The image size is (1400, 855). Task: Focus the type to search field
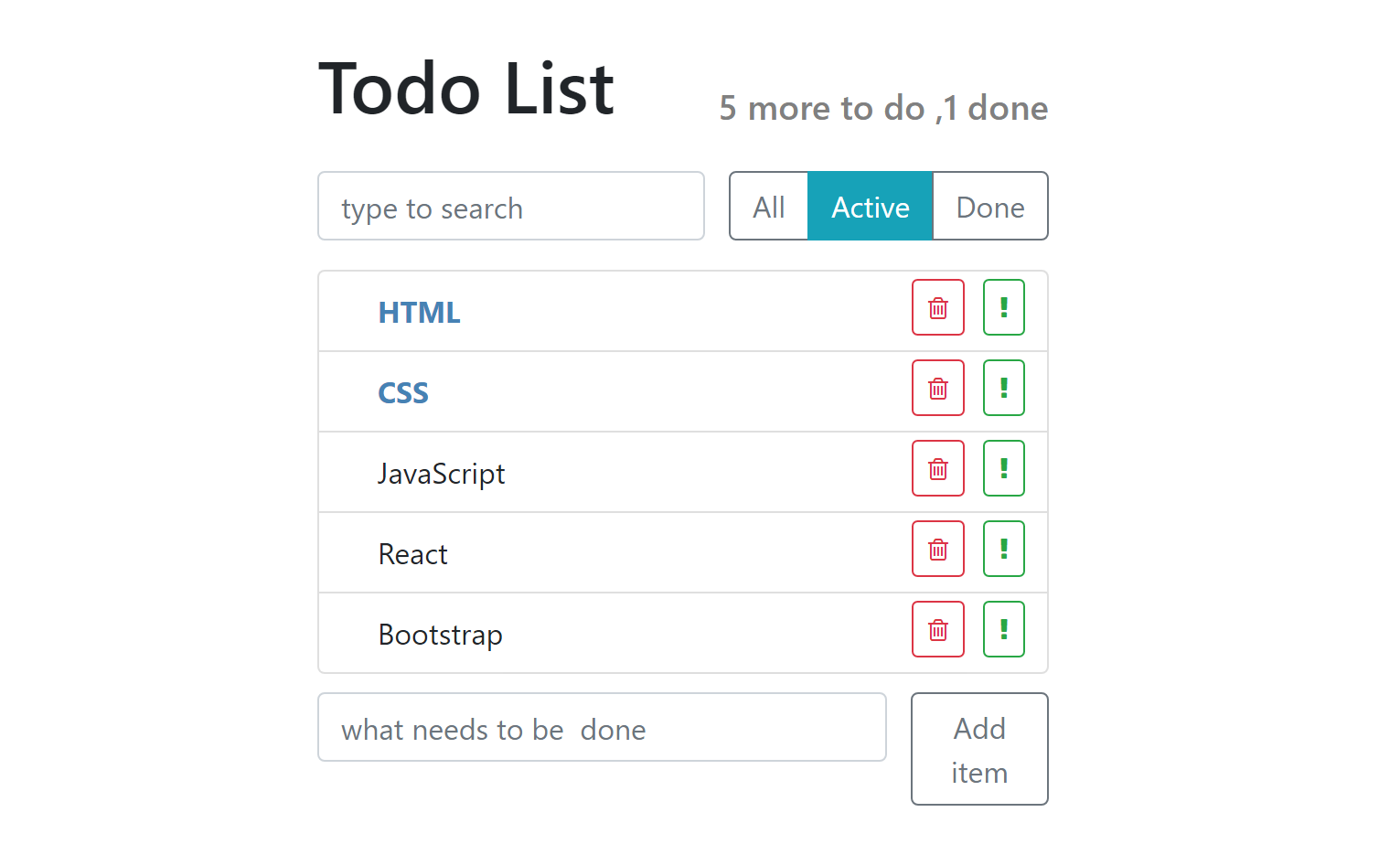(510, 207)
